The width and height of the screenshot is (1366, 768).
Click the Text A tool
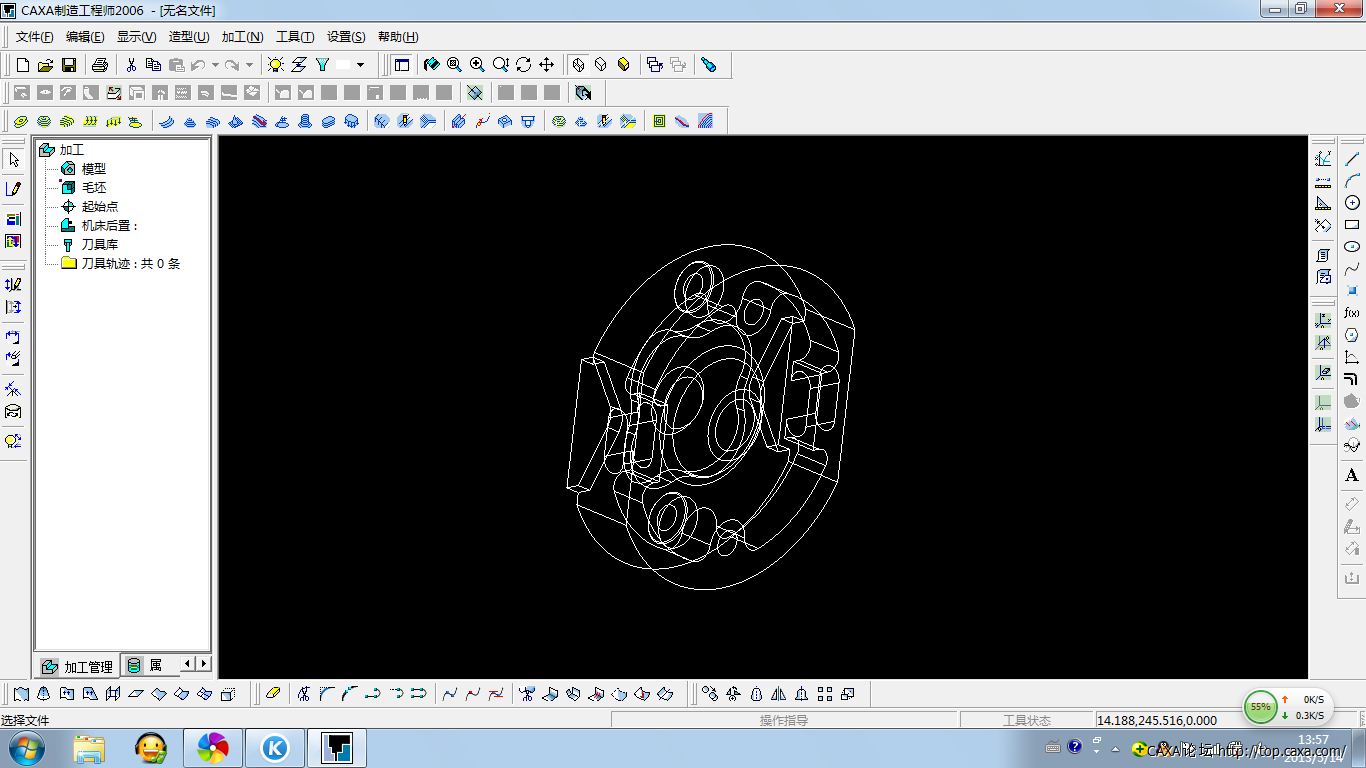pyautogui.click(x=1352, y=476)
